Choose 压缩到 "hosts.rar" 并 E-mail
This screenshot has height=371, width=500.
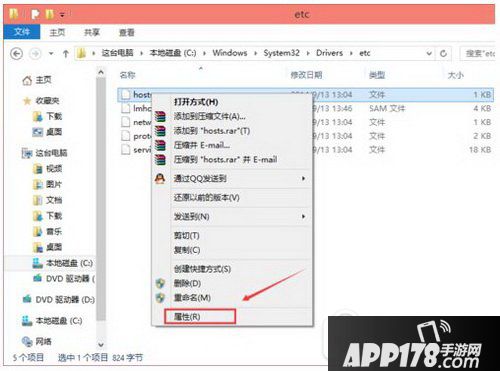225,160
